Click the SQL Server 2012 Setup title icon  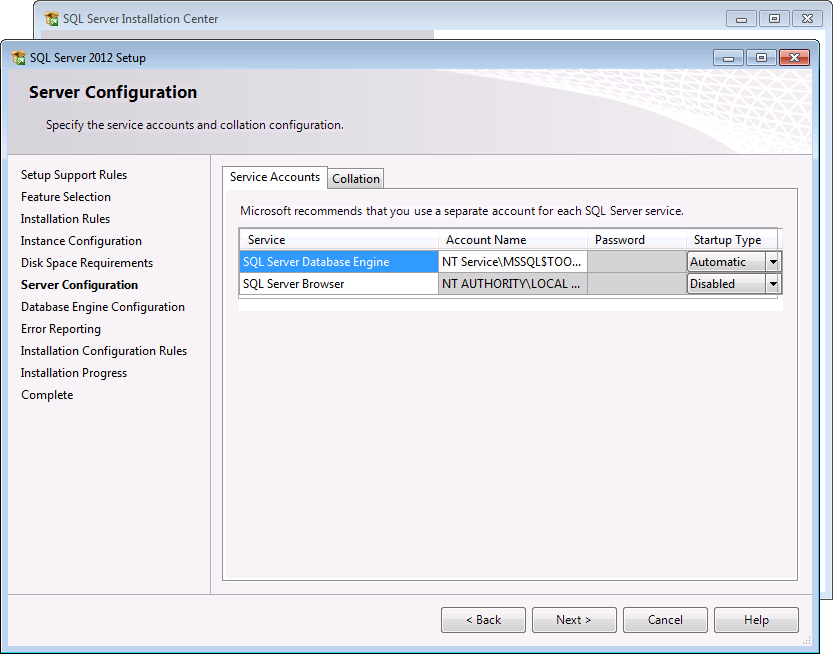coord(19,57)
